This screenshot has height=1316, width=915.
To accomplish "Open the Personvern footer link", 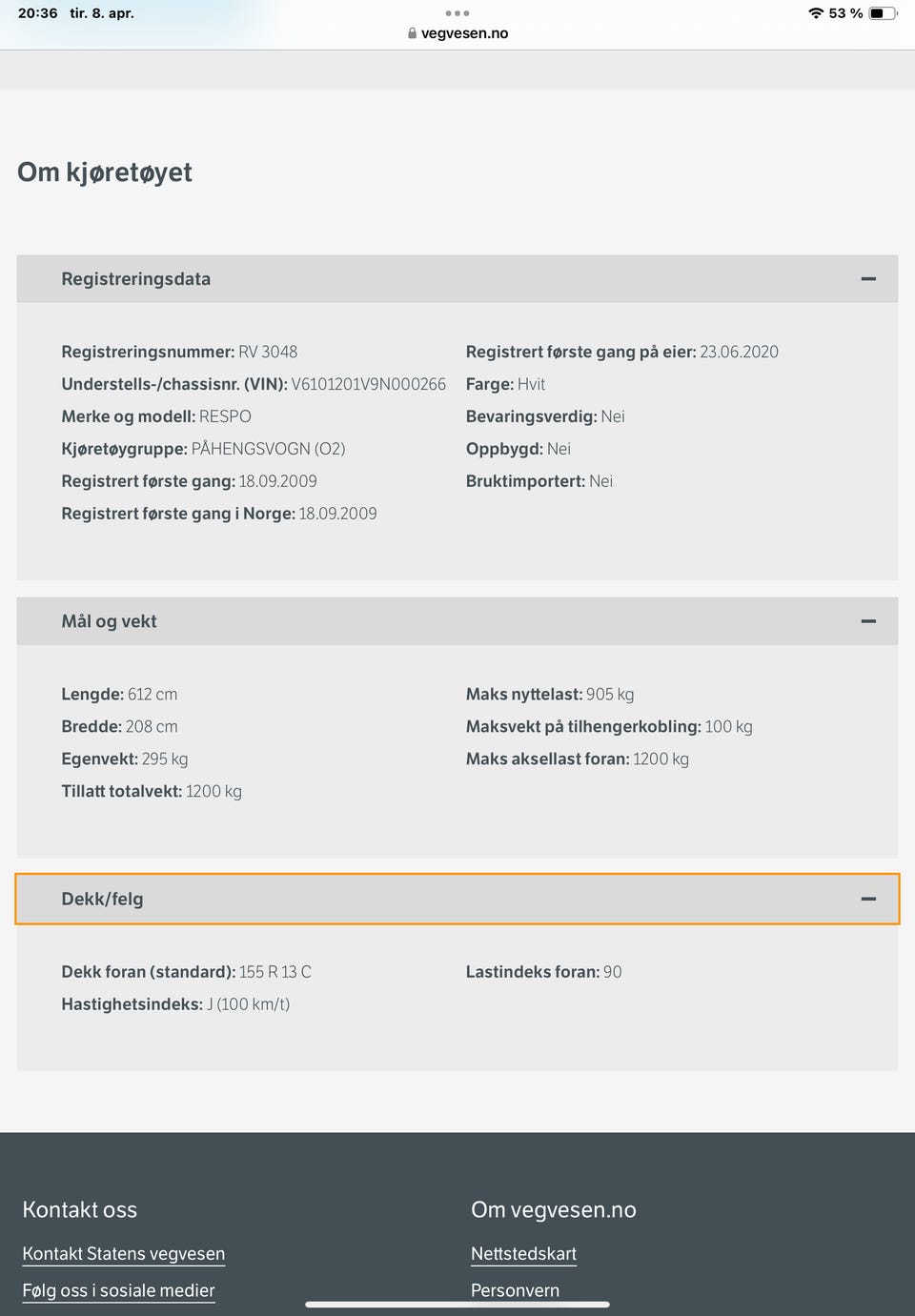I will (x=516, y=1291).
